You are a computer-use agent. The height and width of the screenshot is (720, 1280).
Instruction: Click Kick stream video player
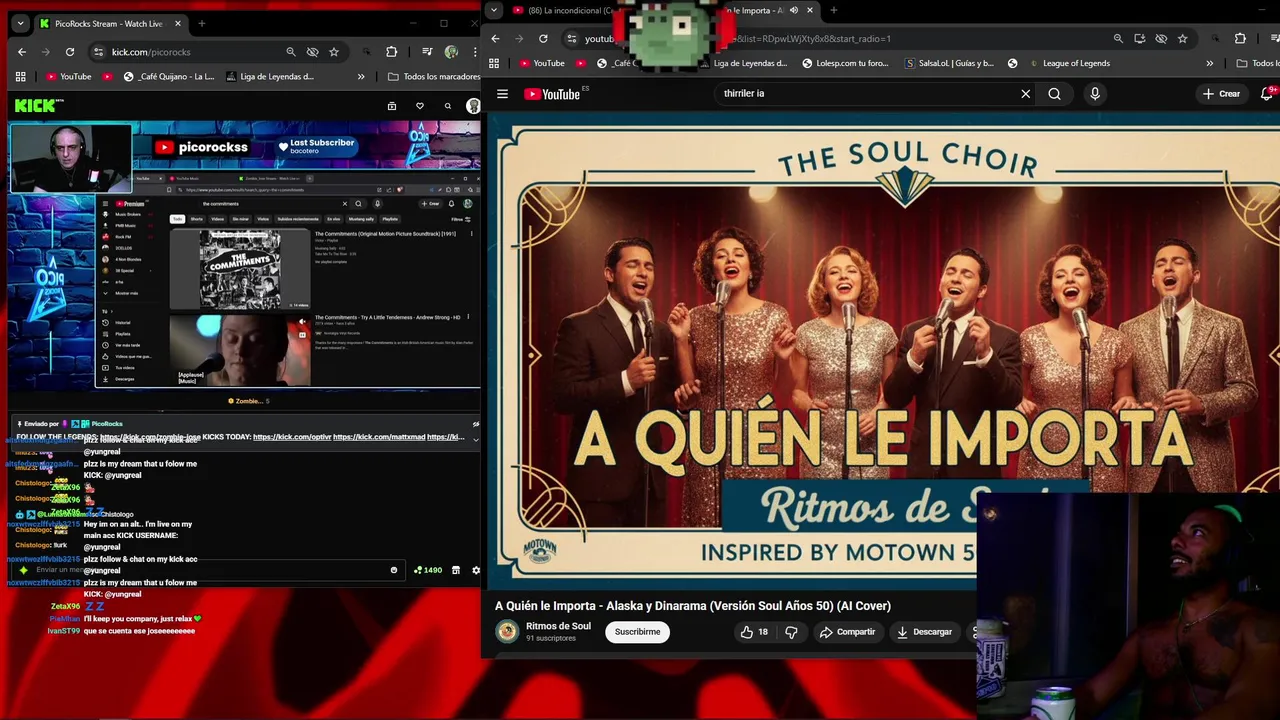pos(245,258)
